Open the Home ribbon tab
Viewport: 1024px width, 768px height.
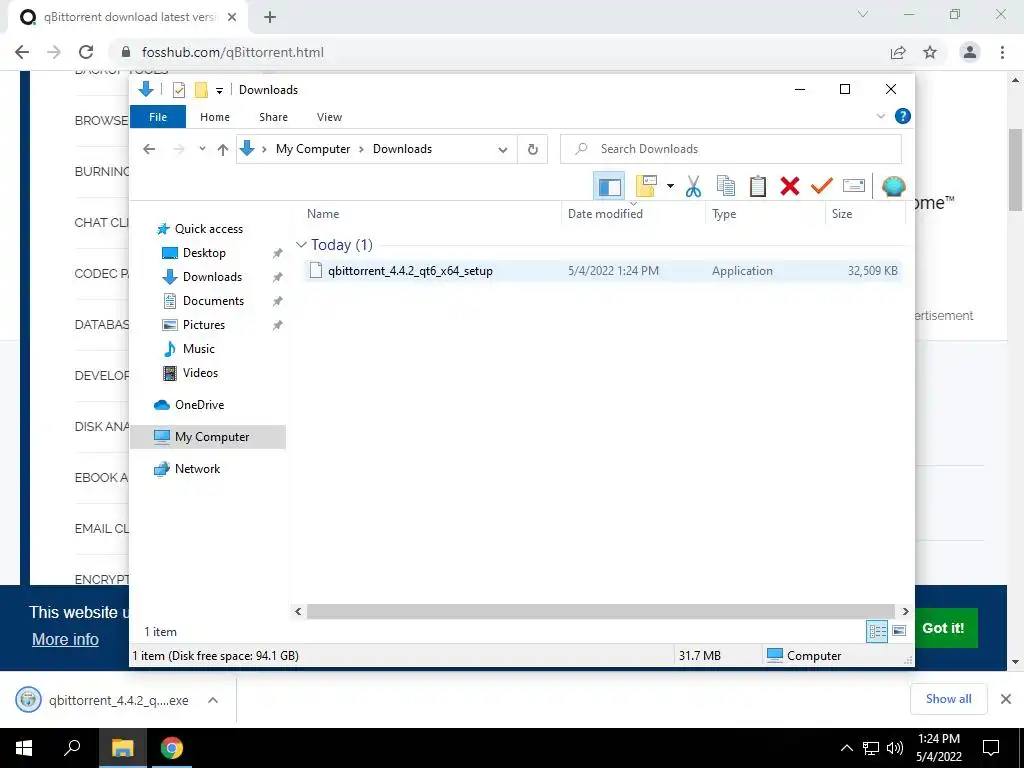tap(215, 117)
